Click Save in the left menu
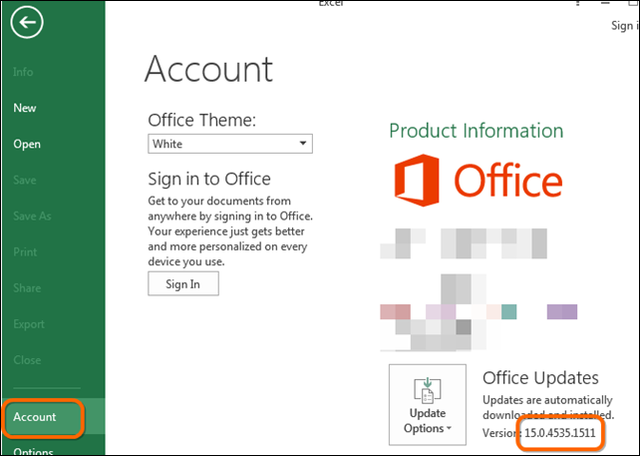Screen dimensions: 640x456 point(25,180)
